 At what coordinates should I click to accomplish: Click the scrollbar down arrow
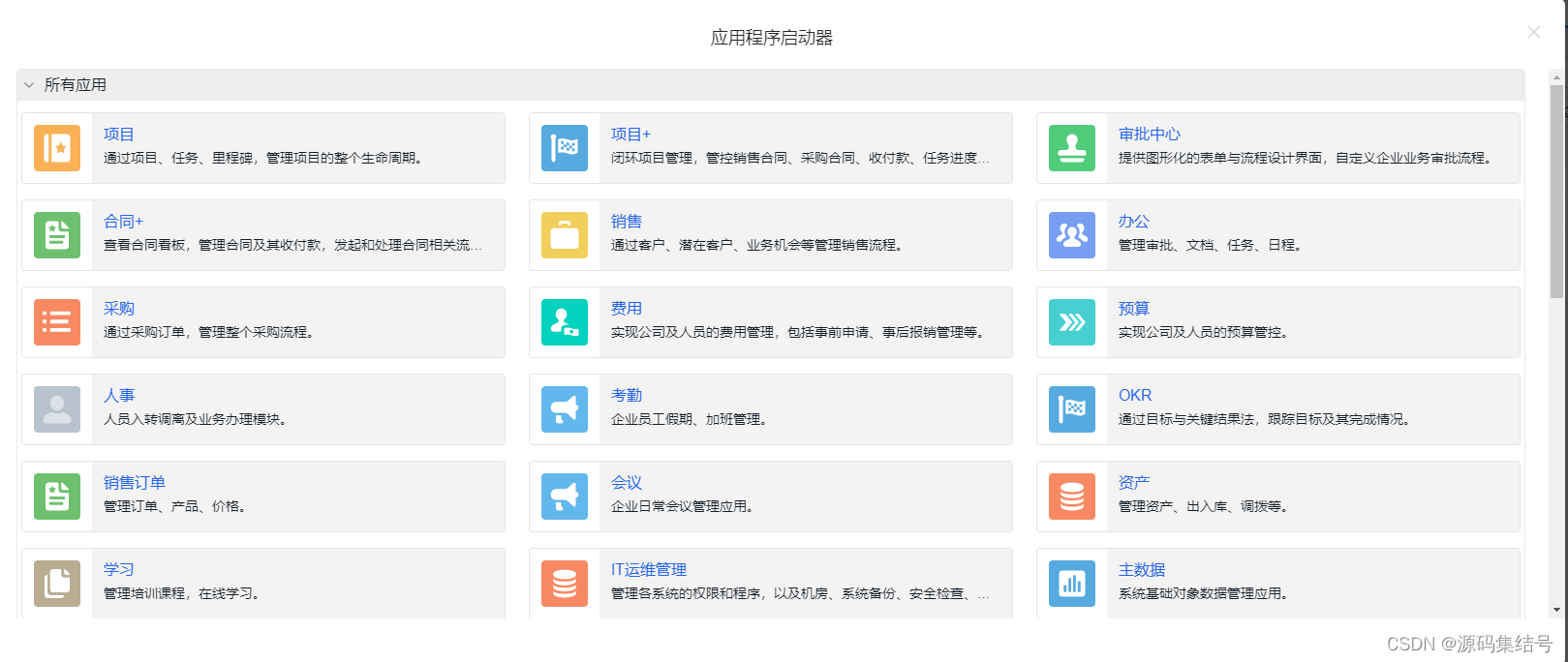click(1556, 610)
